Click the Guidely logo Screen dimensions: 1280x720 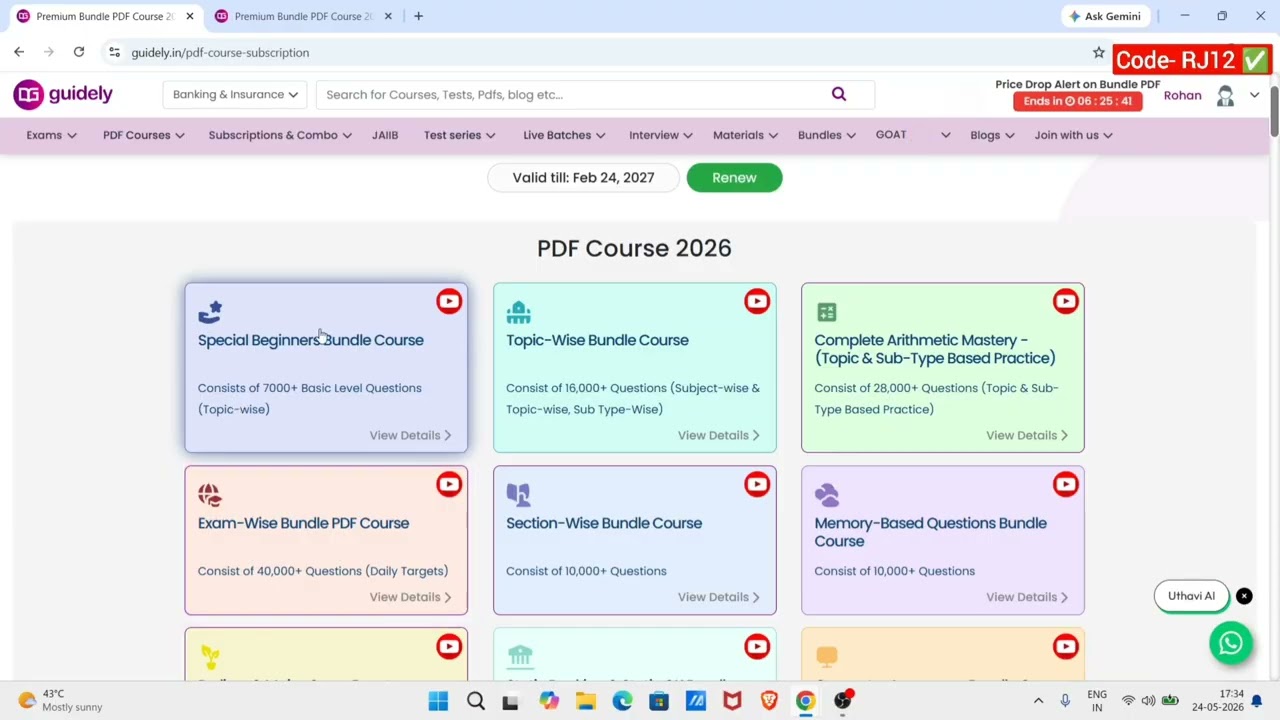pos(63,94)
